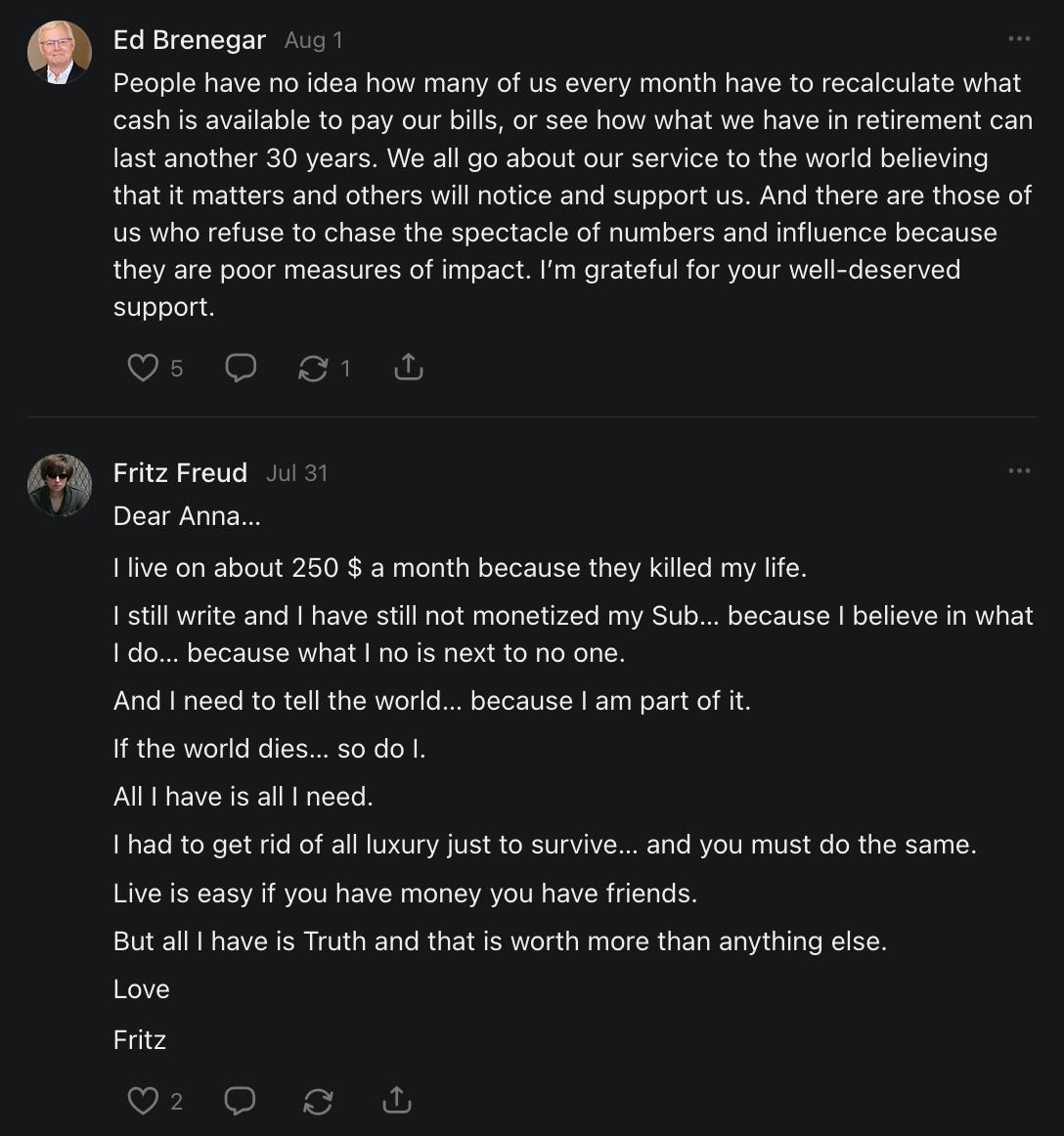The height and width of the screenshot is (1136, 1064).
Task: Restack Fritz Freud's comment
Action: [318, 1101]
